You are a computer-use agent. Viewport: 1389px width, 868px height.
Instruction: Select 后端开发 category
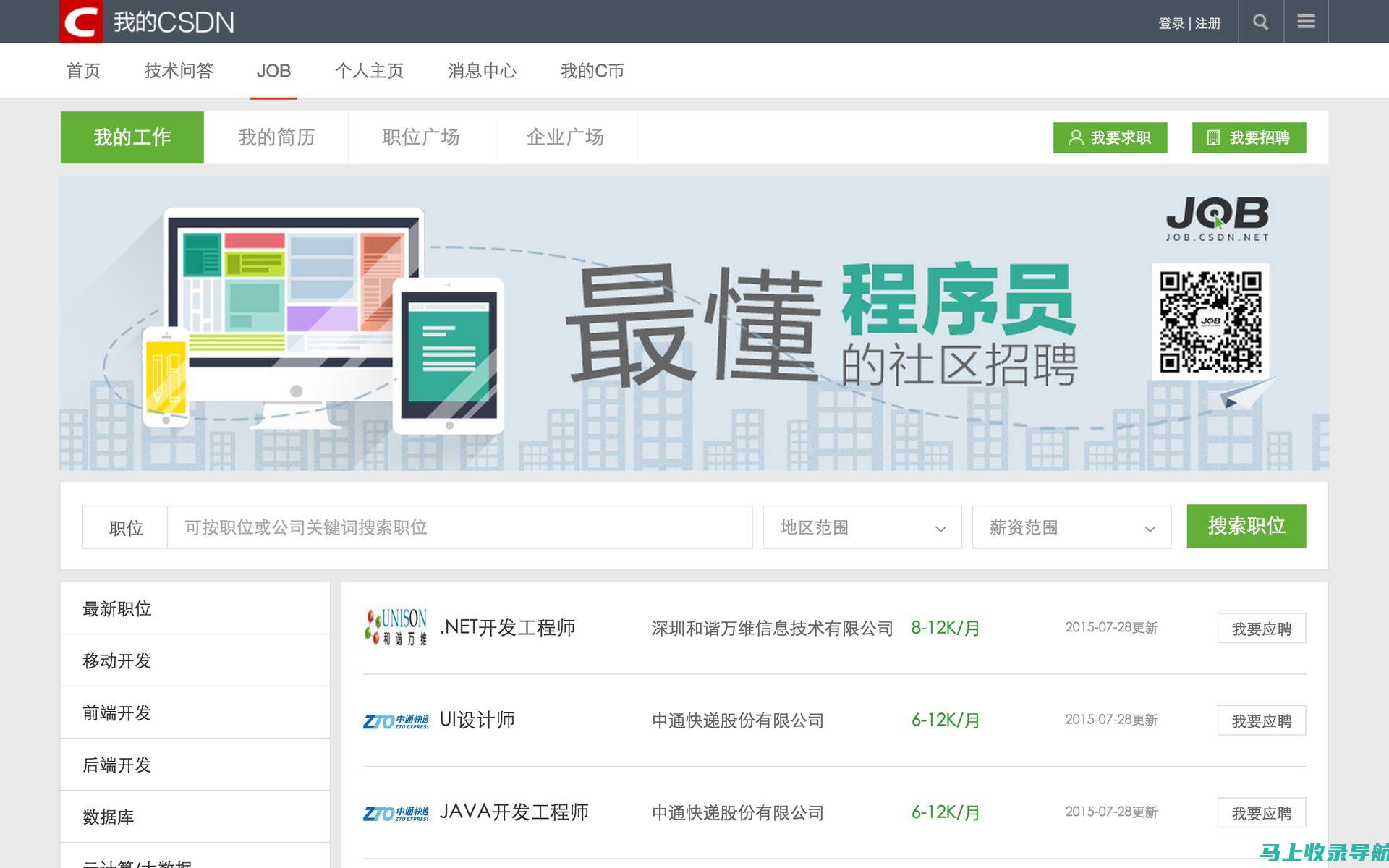click(195, 765)
